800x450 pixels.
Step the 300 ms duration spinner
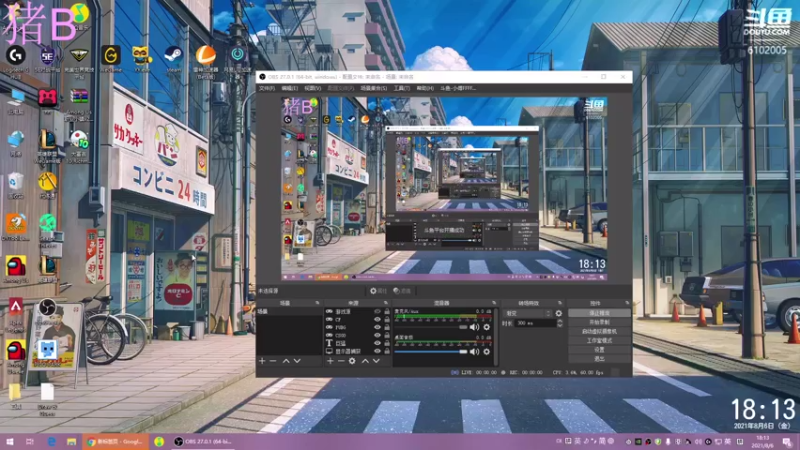tap(560, 323)
